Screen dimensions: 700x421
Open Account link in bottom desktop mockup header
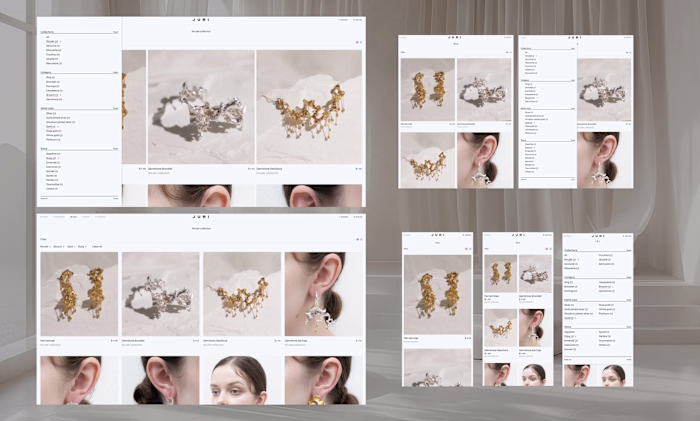click(x=343, y=217)
